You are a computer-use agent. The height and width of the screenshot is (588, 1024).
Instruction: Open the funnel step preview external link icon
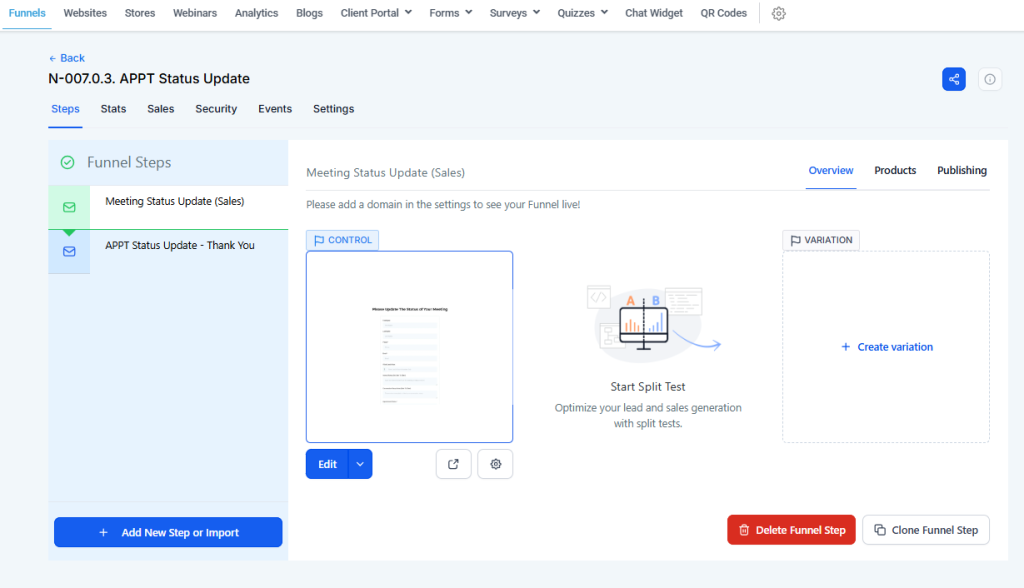click(x=453, y=464)
